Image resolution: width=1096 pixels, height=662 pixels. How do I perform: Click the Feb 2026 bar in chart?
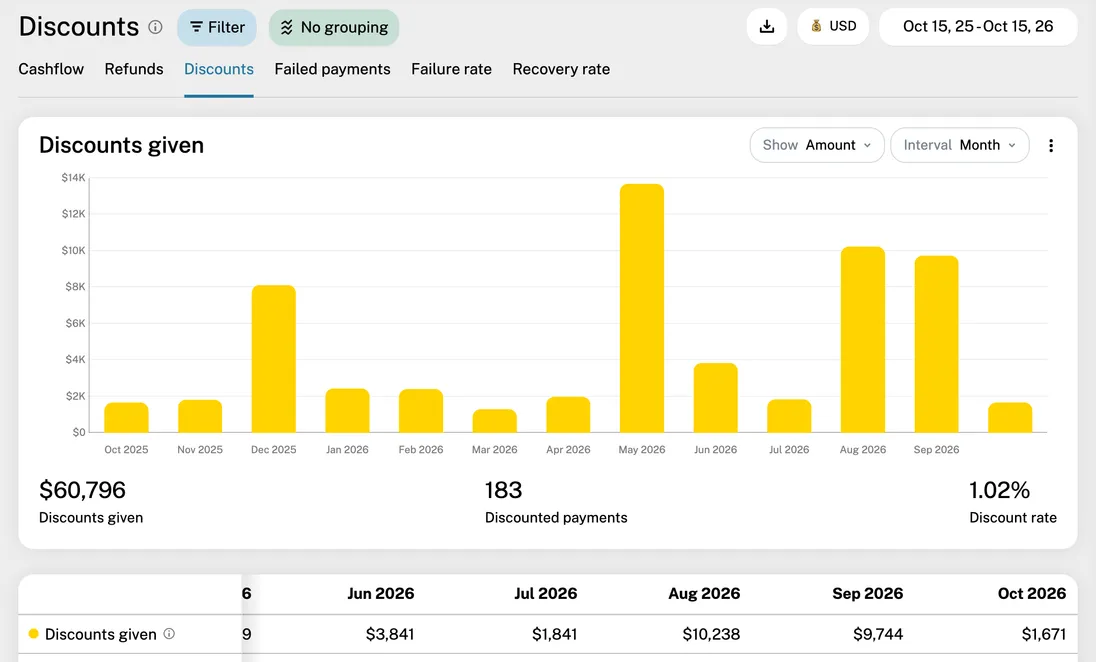421,411
